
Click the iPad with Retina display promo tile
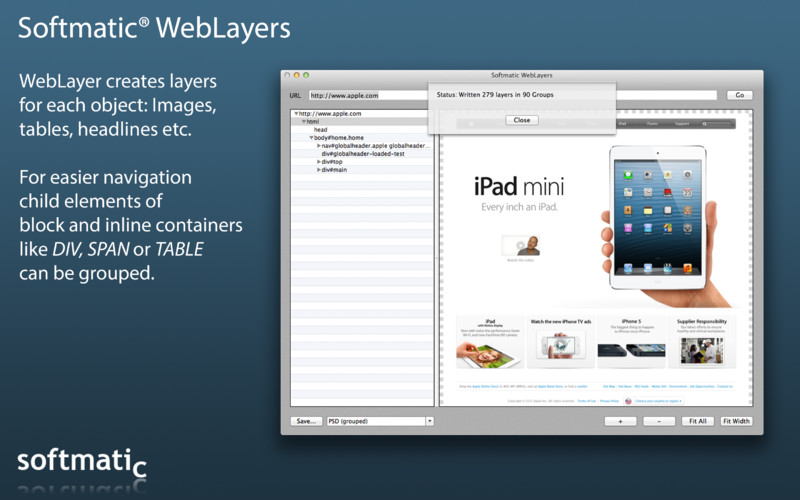[x=490, y=342]
